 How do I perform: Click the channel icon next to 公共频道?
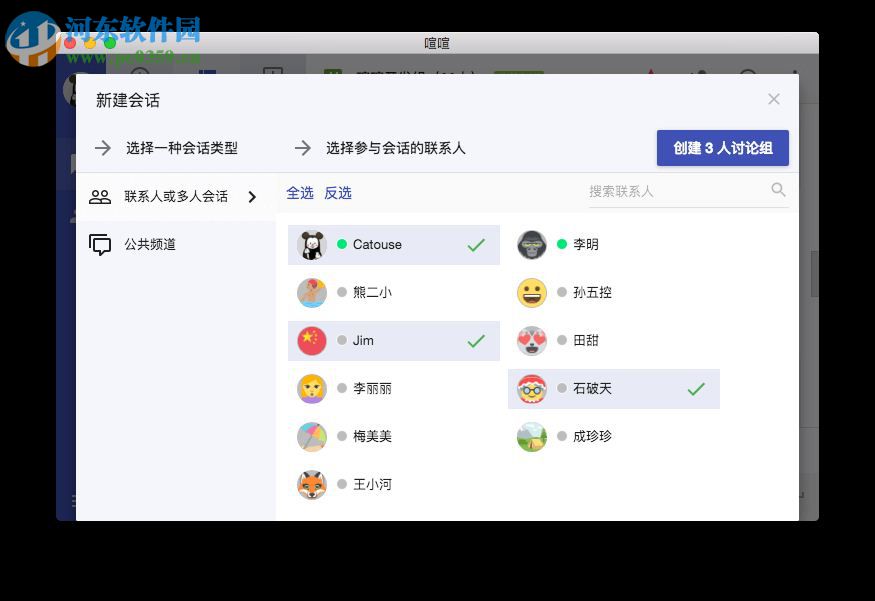point(100,244)
